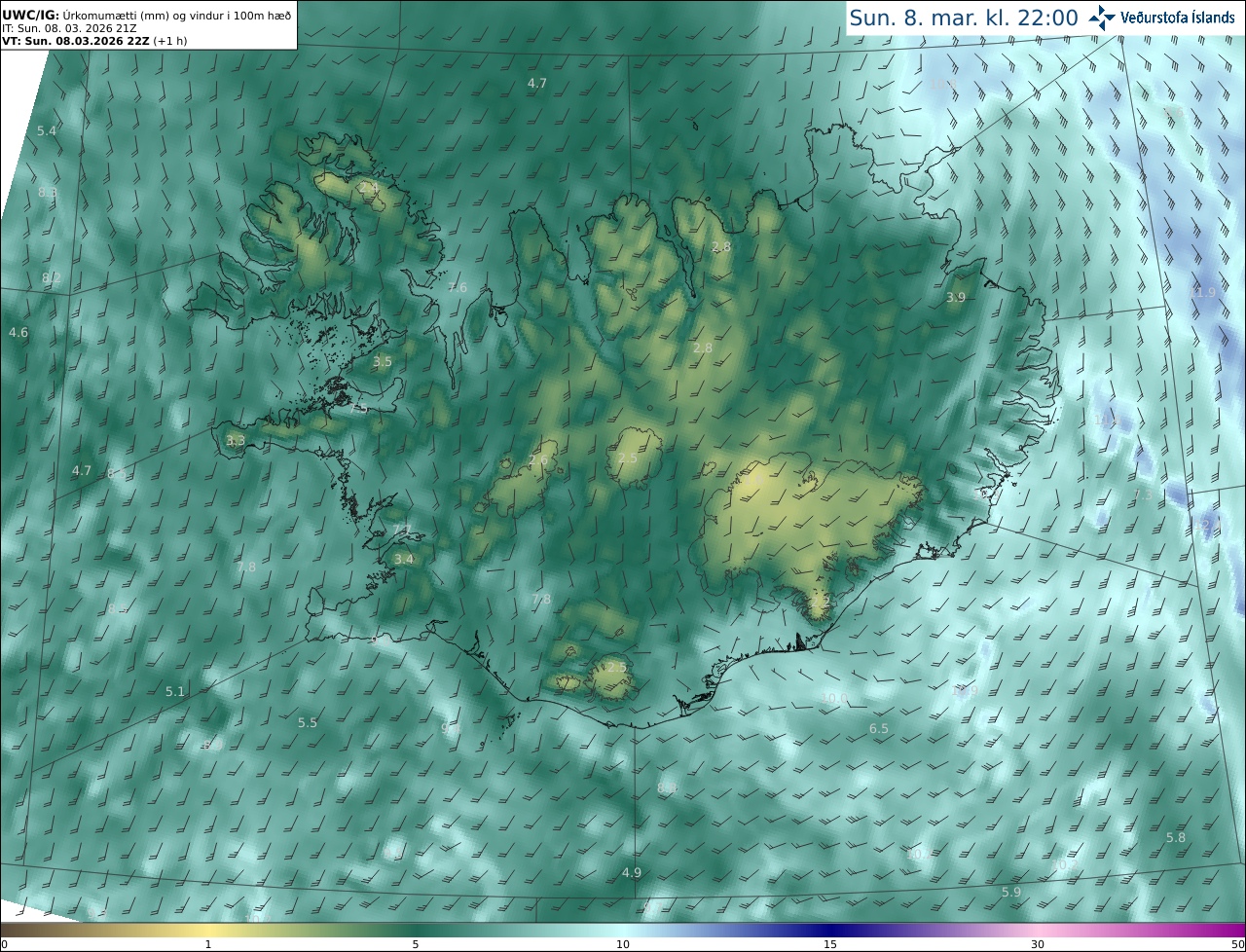Viewport: 1246px width, 952px height.
Task: Select the 'IT: Sun. 08. 03. 2026 21Z' line
Action: coord(69,28)
